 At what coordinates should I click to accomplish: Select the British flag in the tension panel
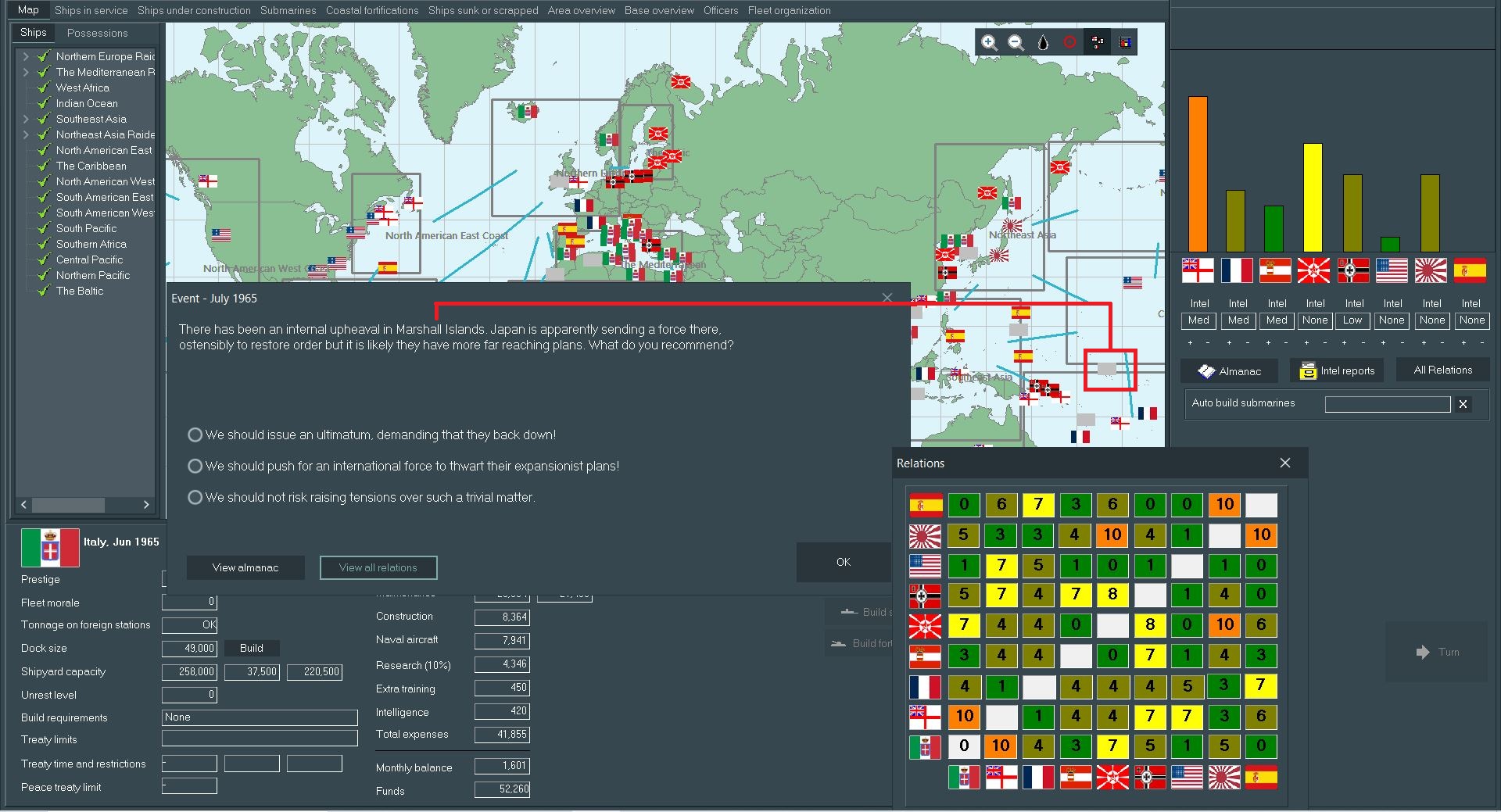point(1198,270)
